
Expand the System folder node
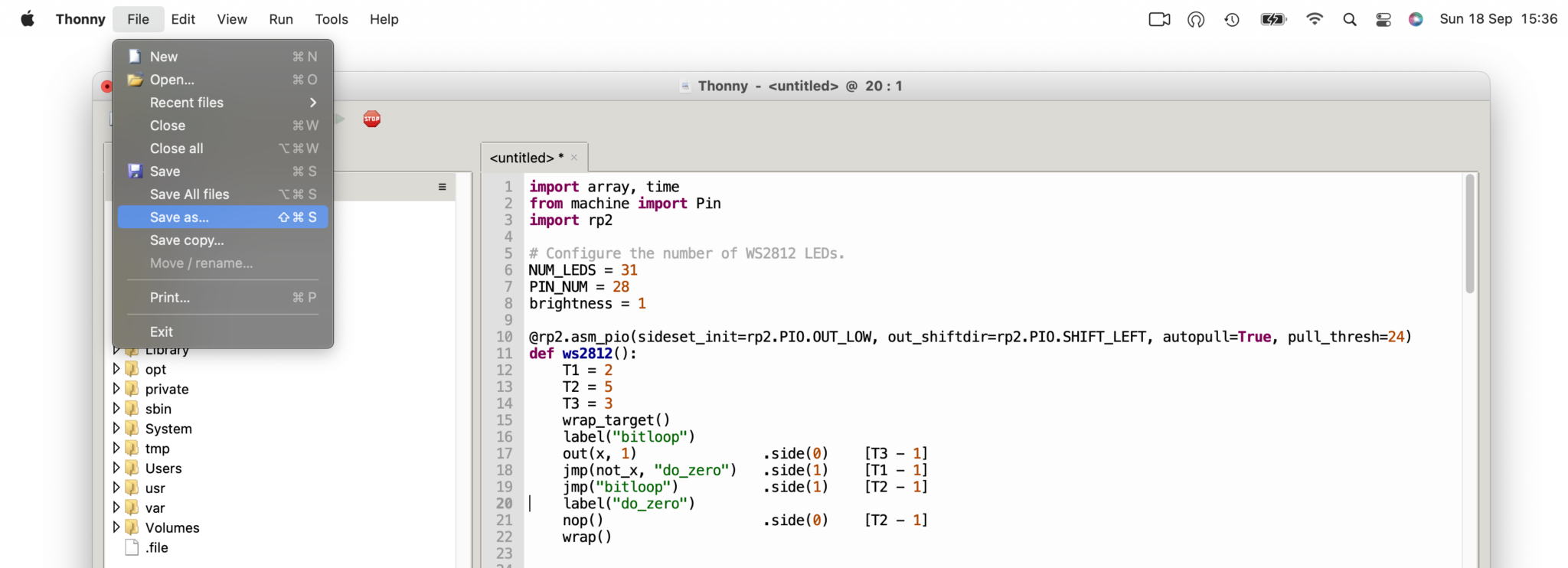(x=116, y=428)
